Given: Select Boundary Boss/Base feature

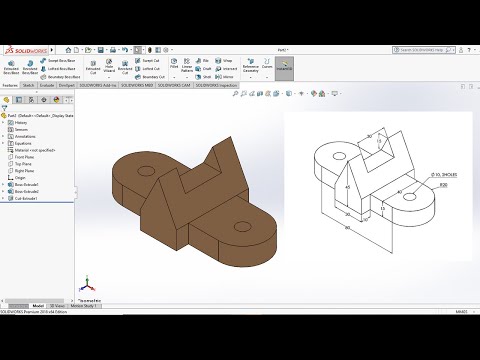Looking at the screenshot, I should click(60, 77).
